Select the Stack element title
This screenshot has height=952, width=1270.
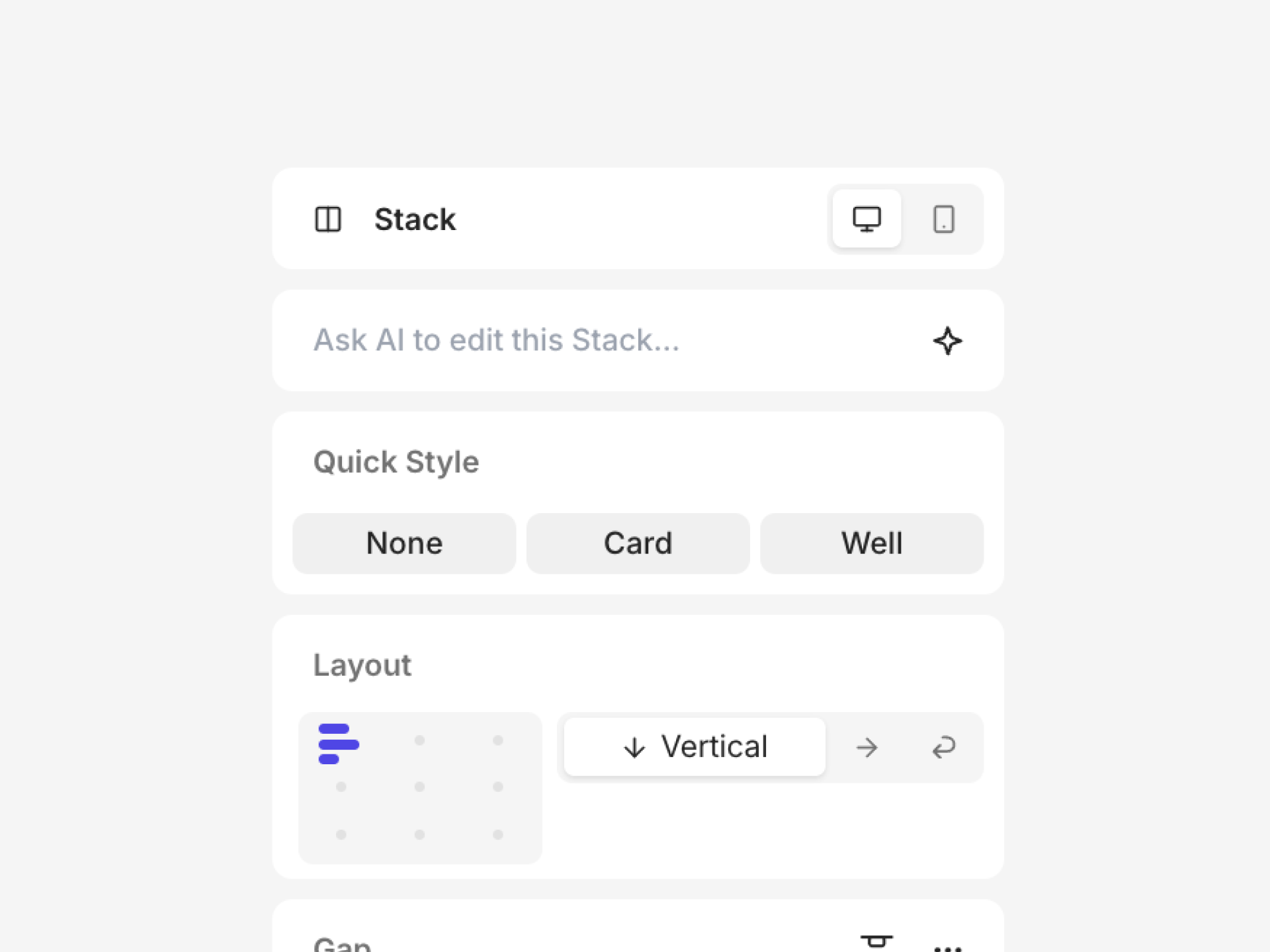(x=415, y=219)
